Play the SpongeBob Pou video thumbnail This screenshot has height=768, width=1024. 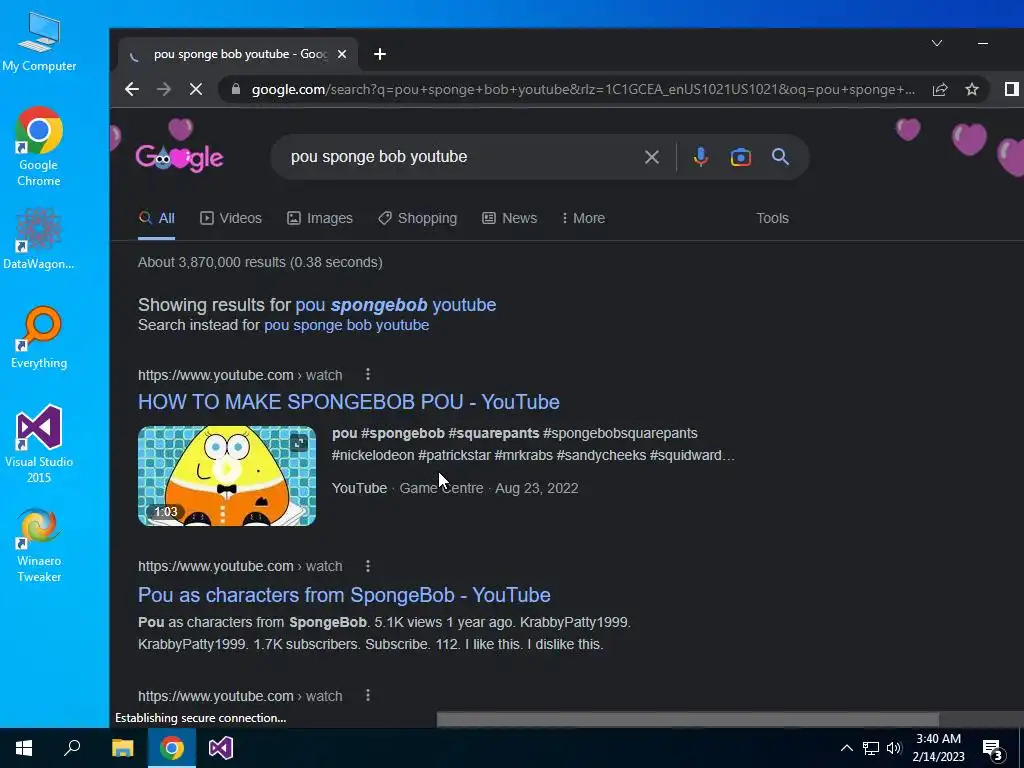227,475
